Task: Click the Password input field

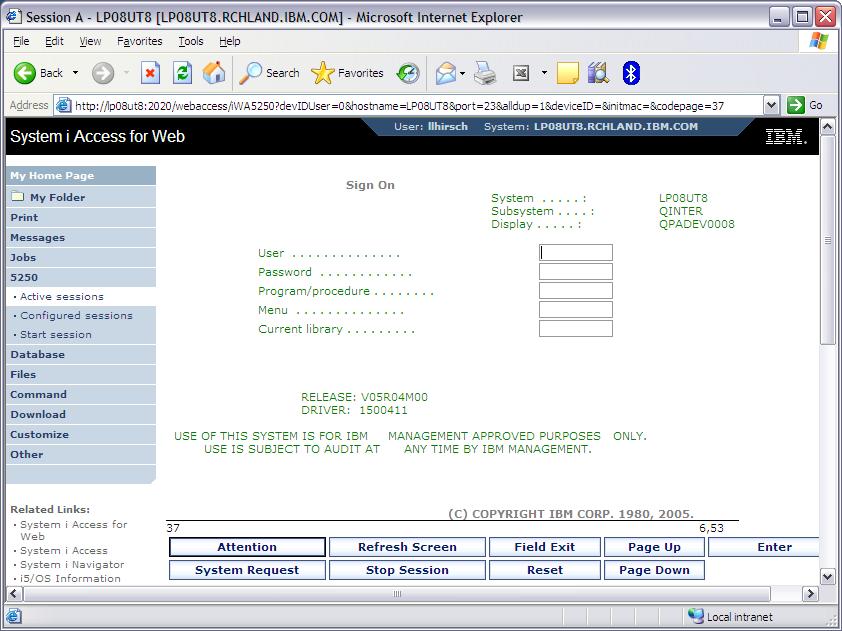Action: pos(576,271)
